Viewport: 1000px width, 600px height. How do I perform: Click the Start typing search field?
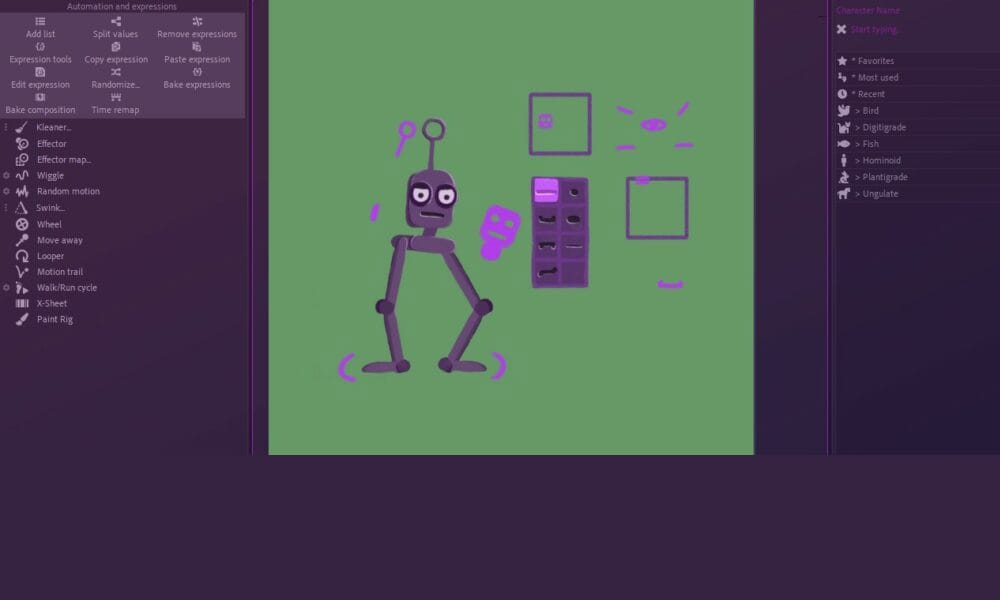pos(876,29)
